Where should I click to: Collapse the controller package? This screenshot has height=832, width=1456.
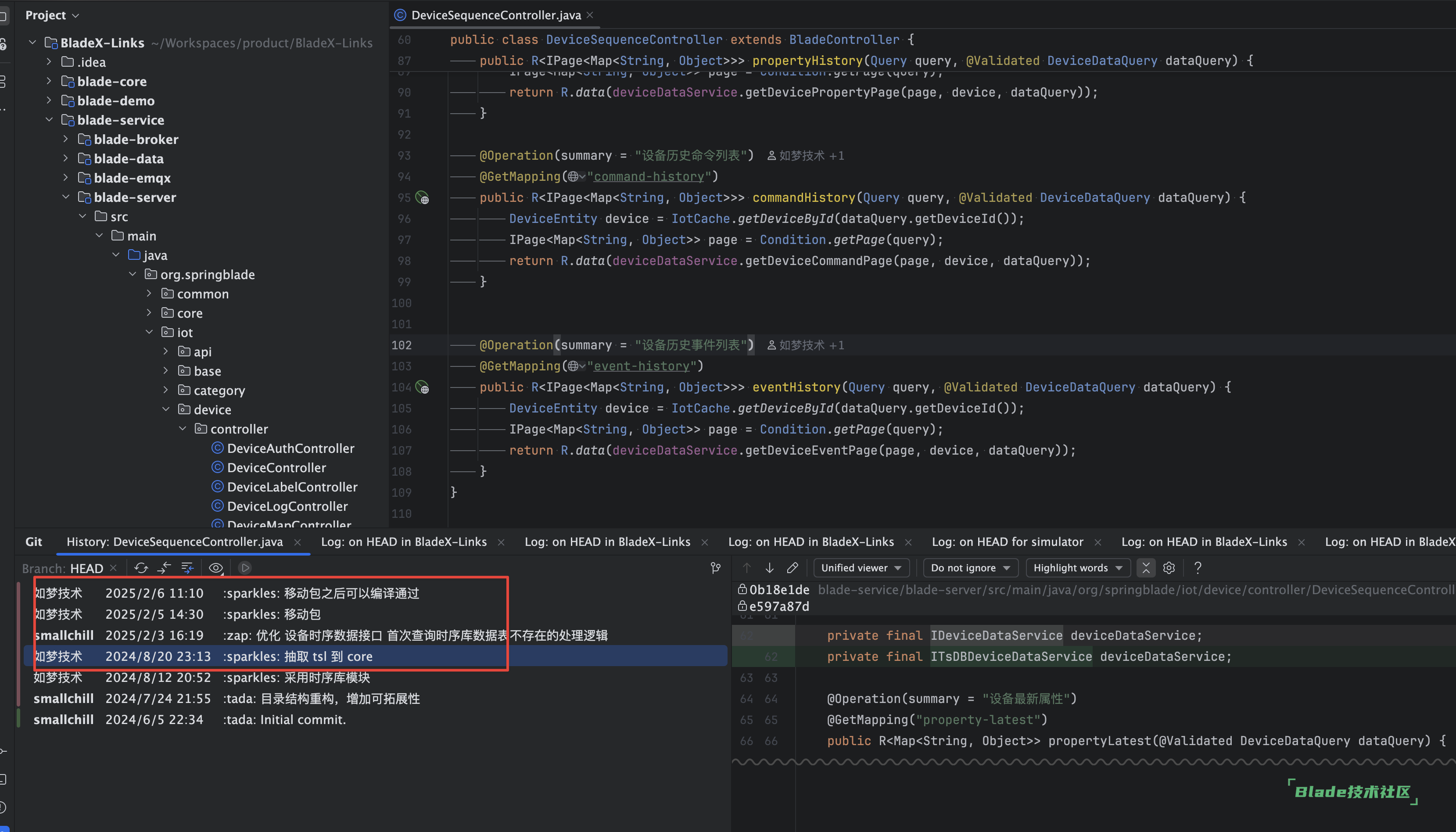(x=182, y=429)
